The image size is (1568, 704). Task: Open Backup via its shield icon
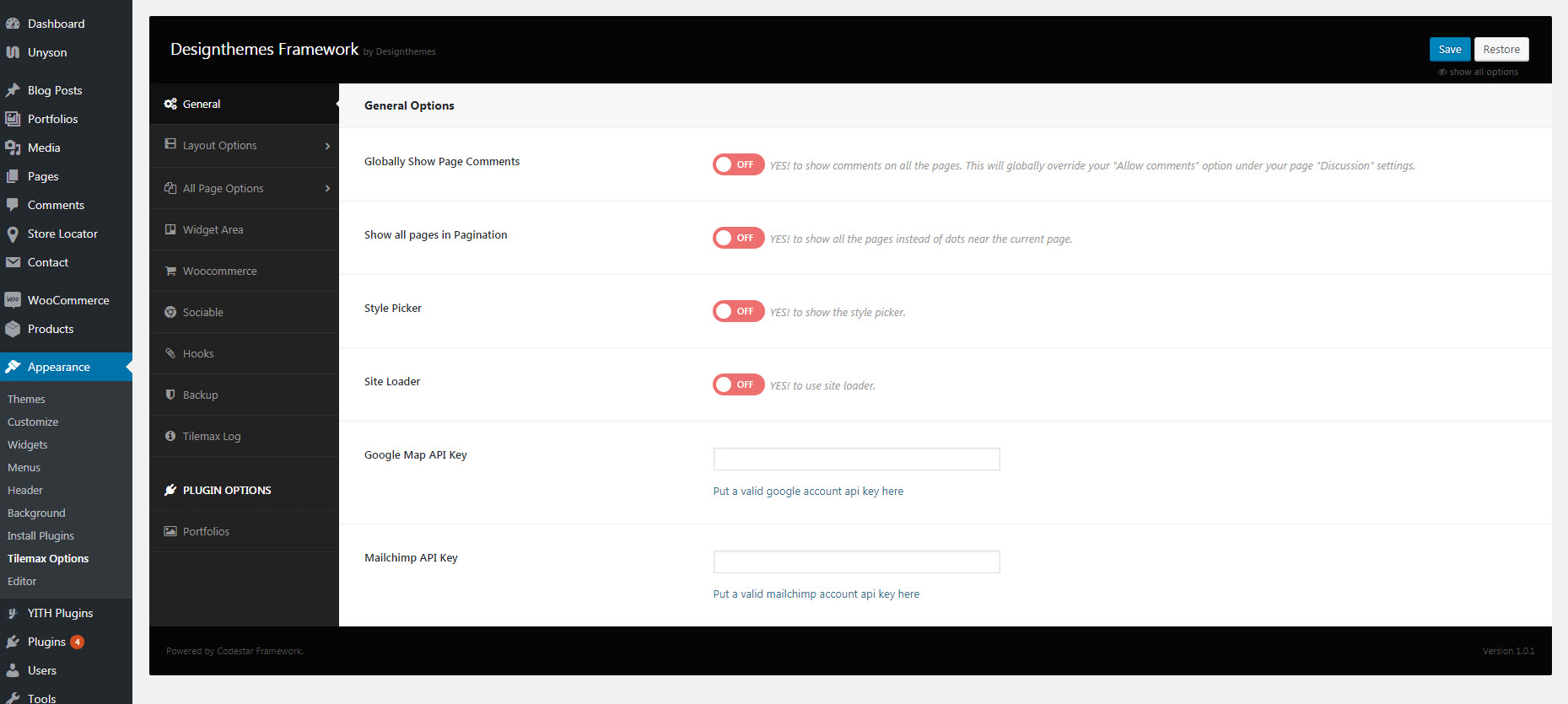click(x=170, y=395)
